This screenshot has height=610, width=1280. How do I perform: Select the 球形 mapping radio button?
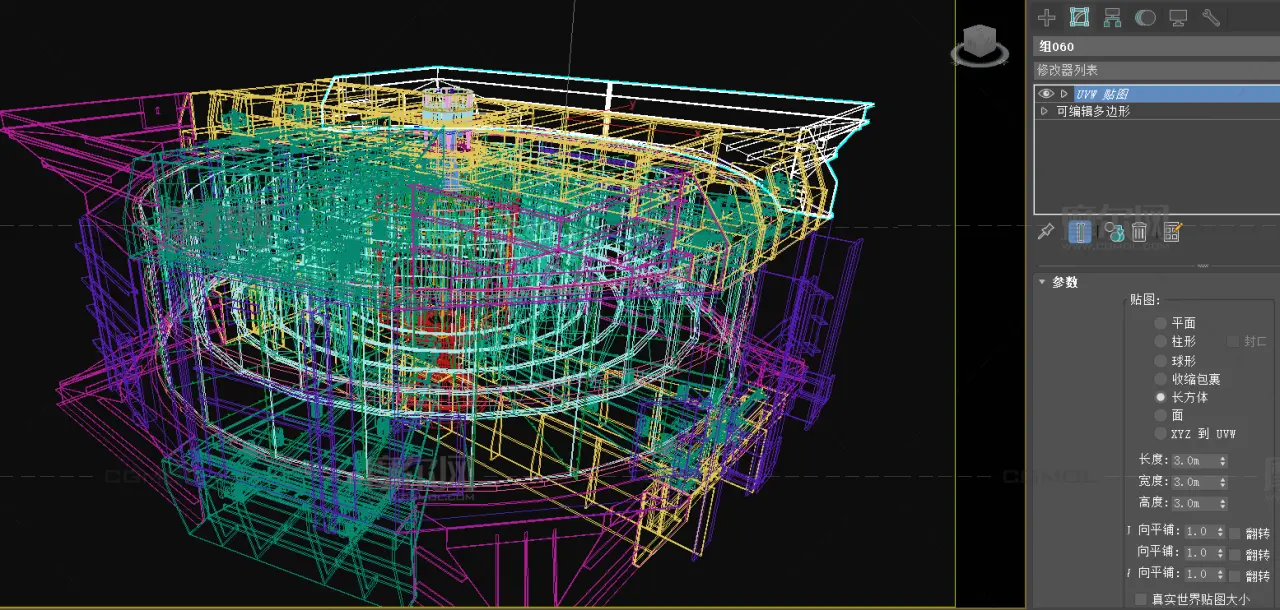1160,361
